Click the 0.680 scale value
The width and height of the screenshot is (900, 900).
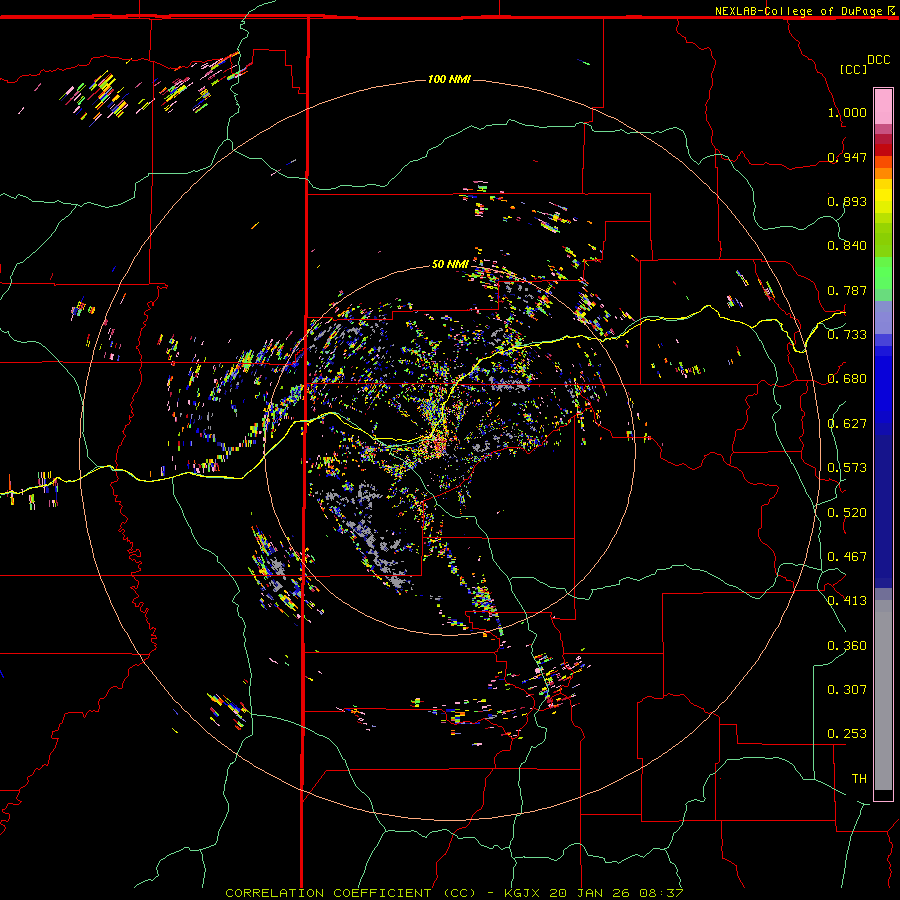click(847, 379)
